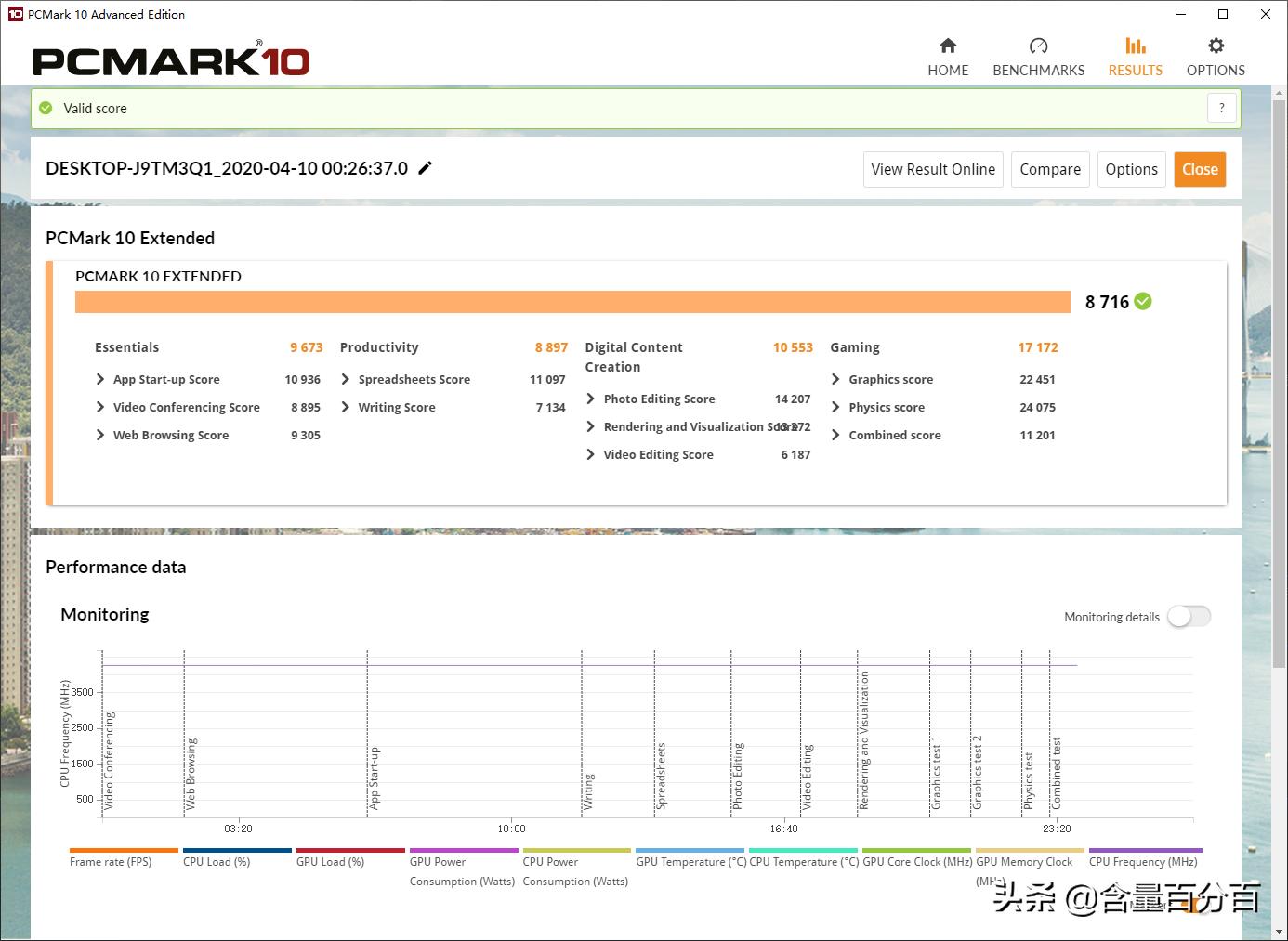
Task: Click the Home house icon
Action: point(948,46)
